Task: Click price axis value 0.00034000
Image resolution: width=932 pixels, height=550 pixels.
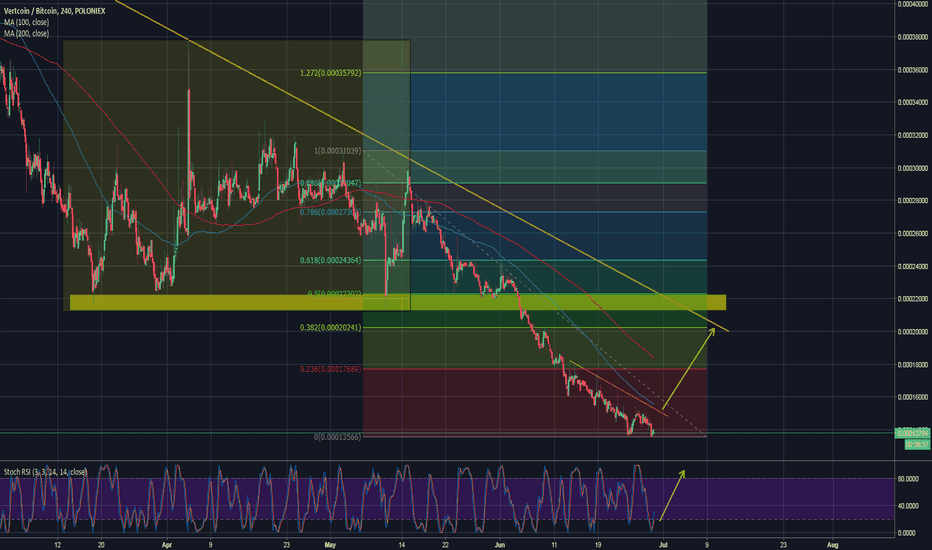Action: click(x=913, y=102)
